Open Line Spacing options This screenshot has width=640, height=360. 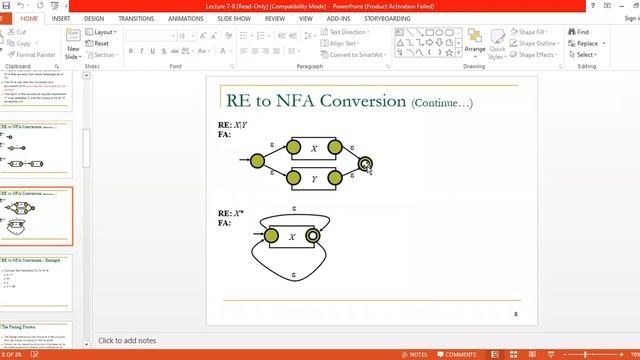pos(310,36)
